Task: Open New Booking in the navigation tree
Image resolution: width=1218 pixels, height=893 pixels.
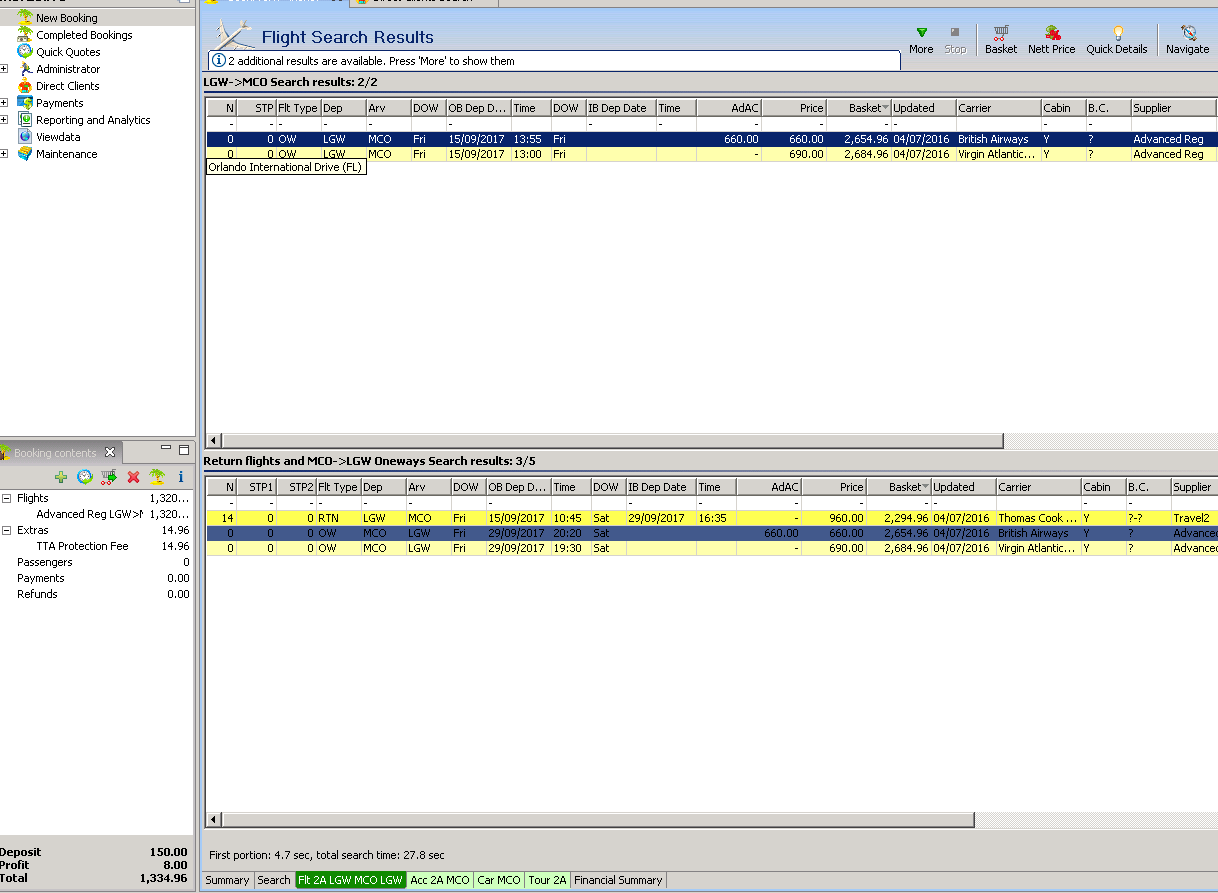Action: point(67,18)
